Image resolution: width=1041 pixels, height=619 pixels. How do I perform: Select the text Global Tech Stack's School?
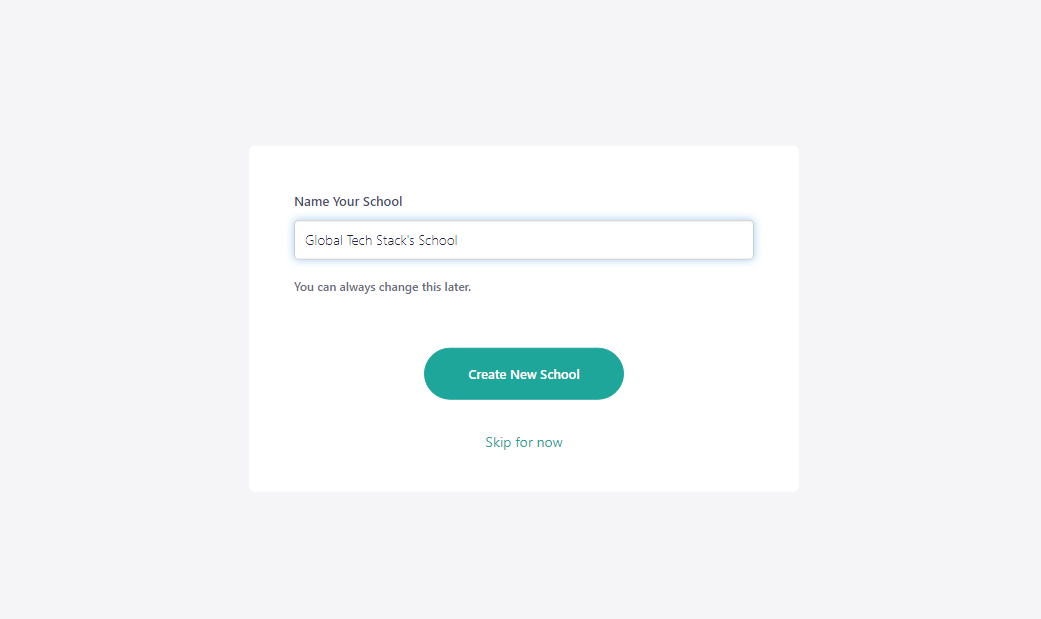pos(380,240)
